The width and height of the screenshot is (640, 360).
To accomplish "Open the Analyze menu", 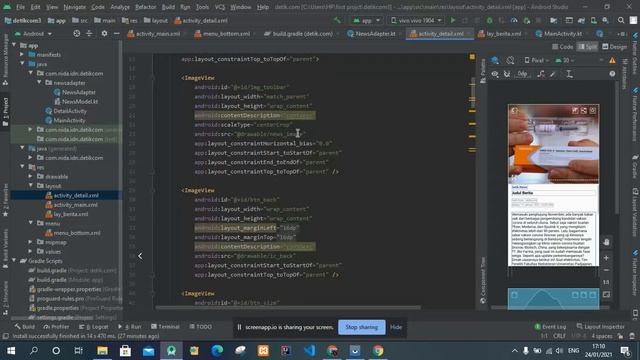I will 120,7.
